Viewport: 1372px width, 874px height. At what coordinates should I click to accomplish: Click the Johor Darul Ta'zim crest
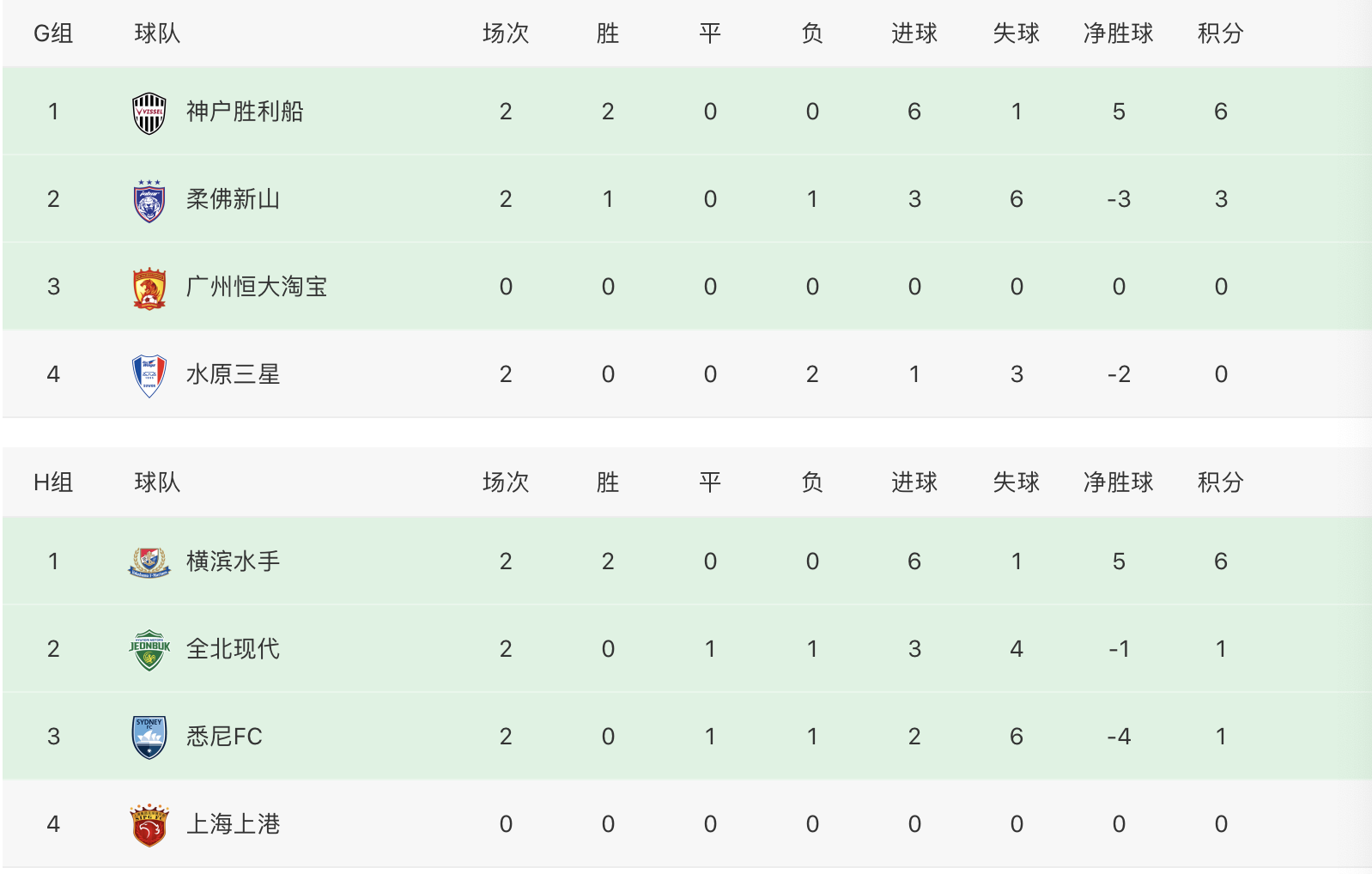[x=149, y=200]
